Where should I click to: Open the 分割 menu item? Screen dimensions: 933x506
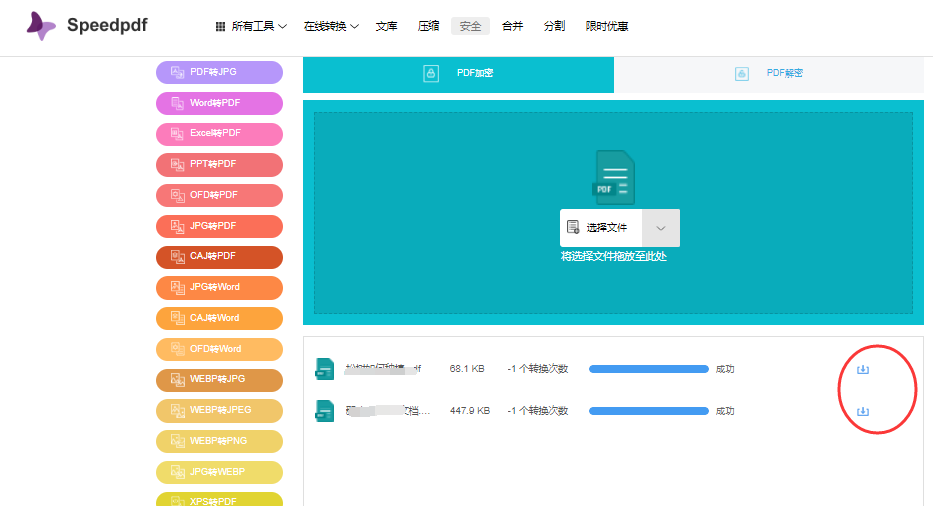click(554, 26)
